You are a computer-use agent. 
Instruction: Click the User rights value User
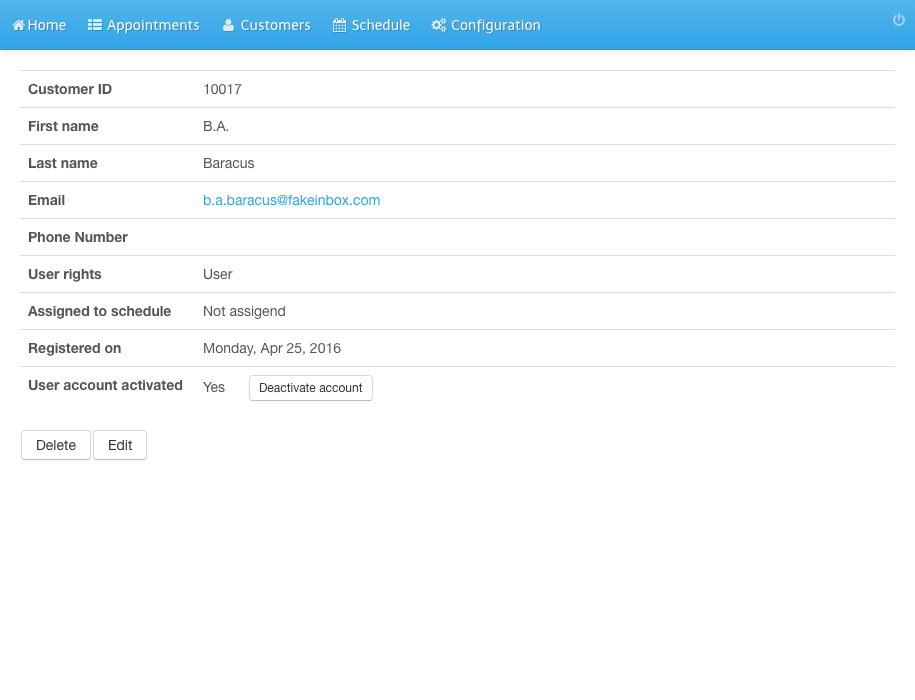pyautogui.click(x=218, y=274)
